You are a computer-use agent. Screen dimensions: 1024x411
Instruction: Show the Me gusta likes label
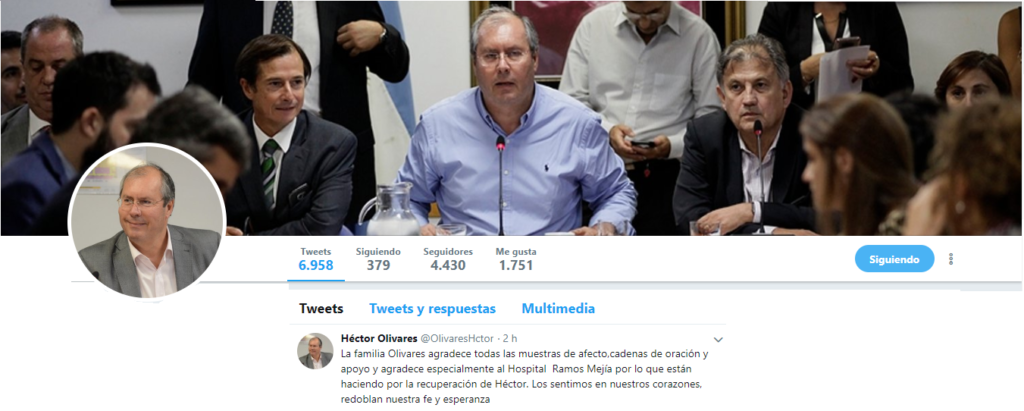(515, 252)
